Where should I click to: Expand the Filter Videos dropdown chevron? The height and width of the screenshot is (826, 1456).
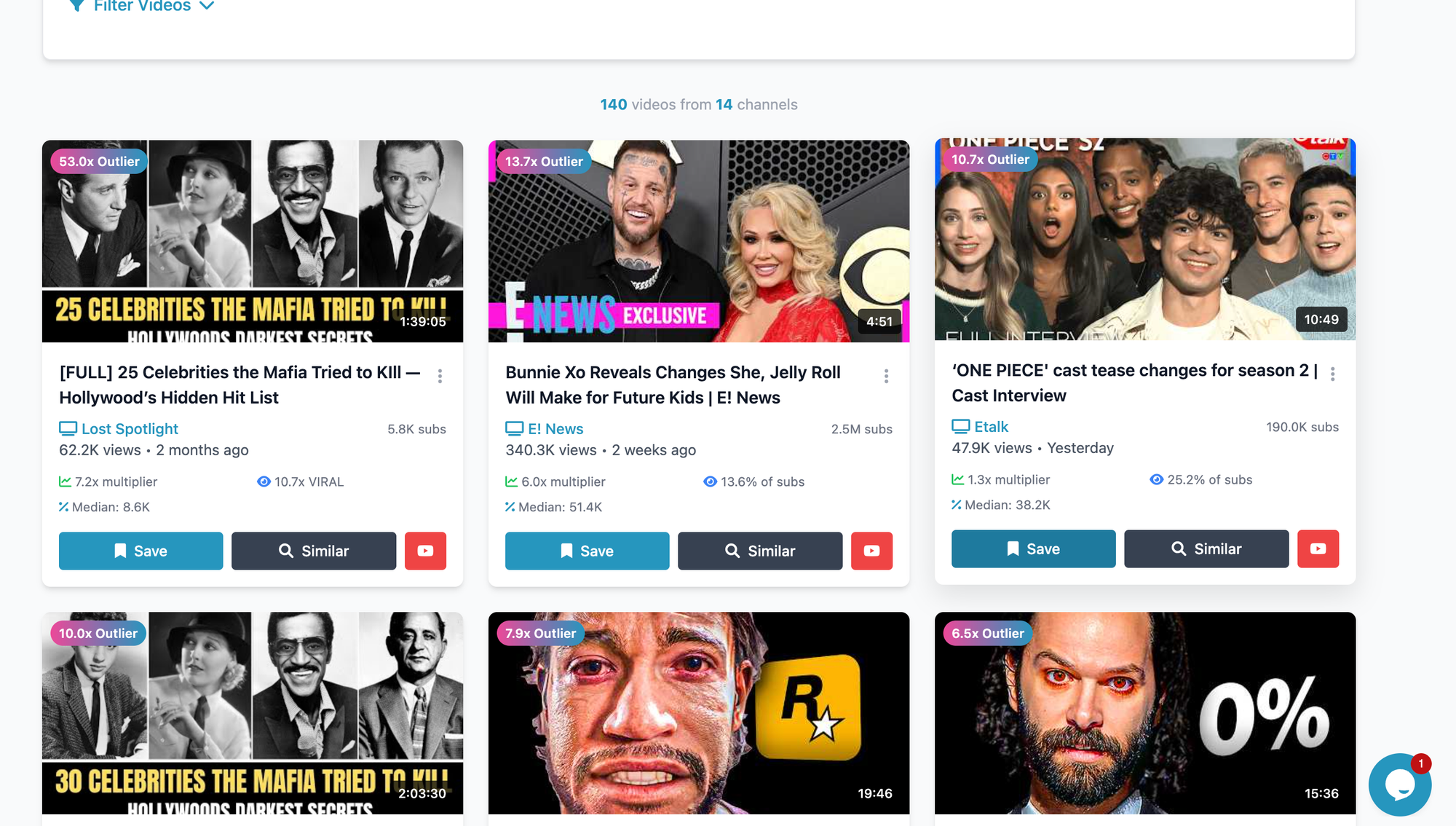click(207, 6)
